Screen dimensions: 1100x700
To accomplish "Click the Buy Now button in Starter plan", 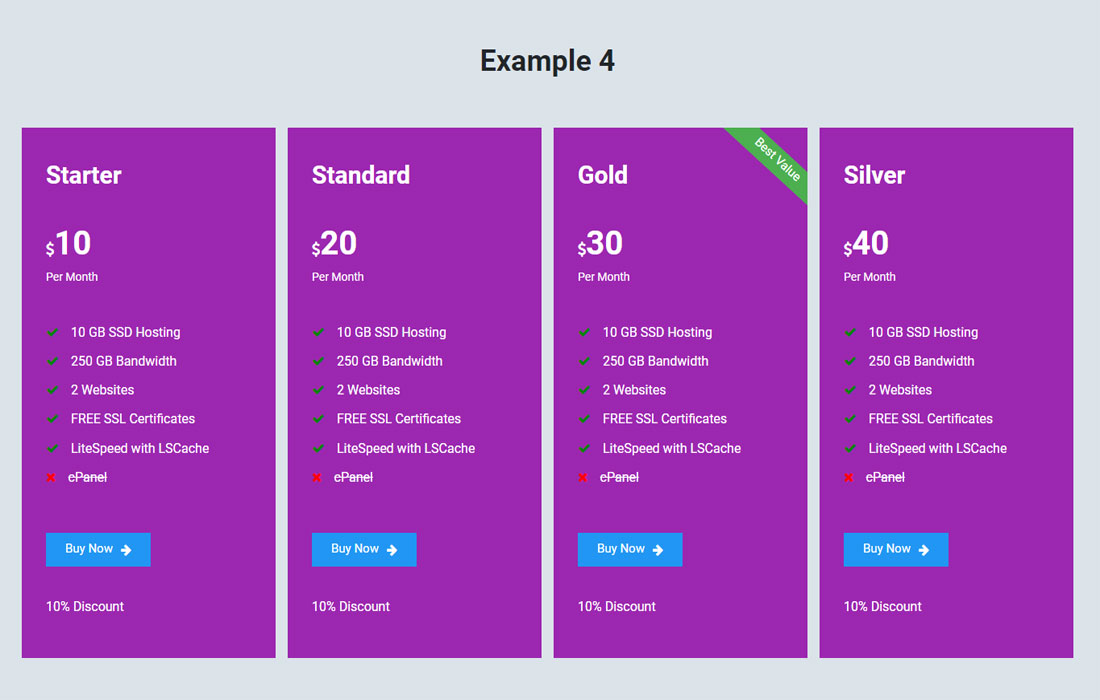I will point(98,549).
